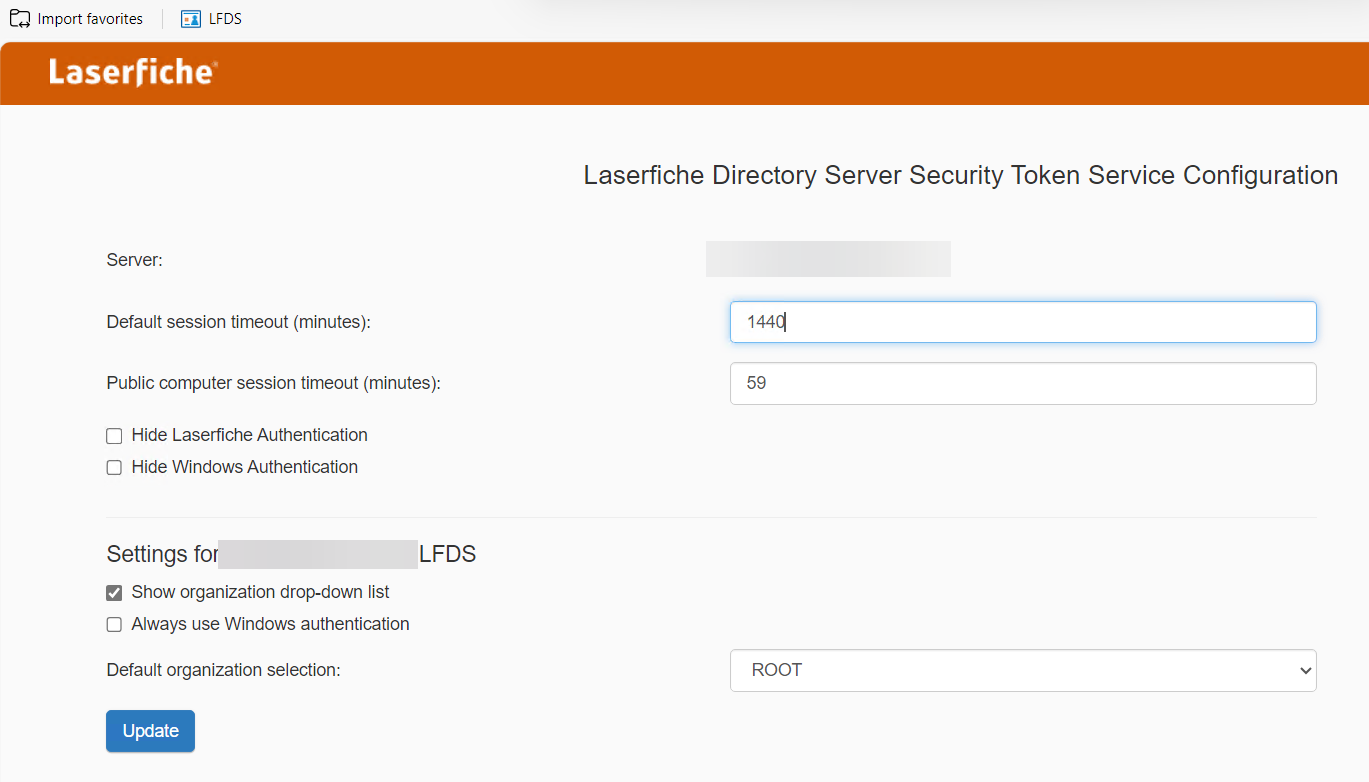Click the Import favorites folder icon
Image resolution: width=1369 pixels, height=782 pixels.
pos(20,19)
